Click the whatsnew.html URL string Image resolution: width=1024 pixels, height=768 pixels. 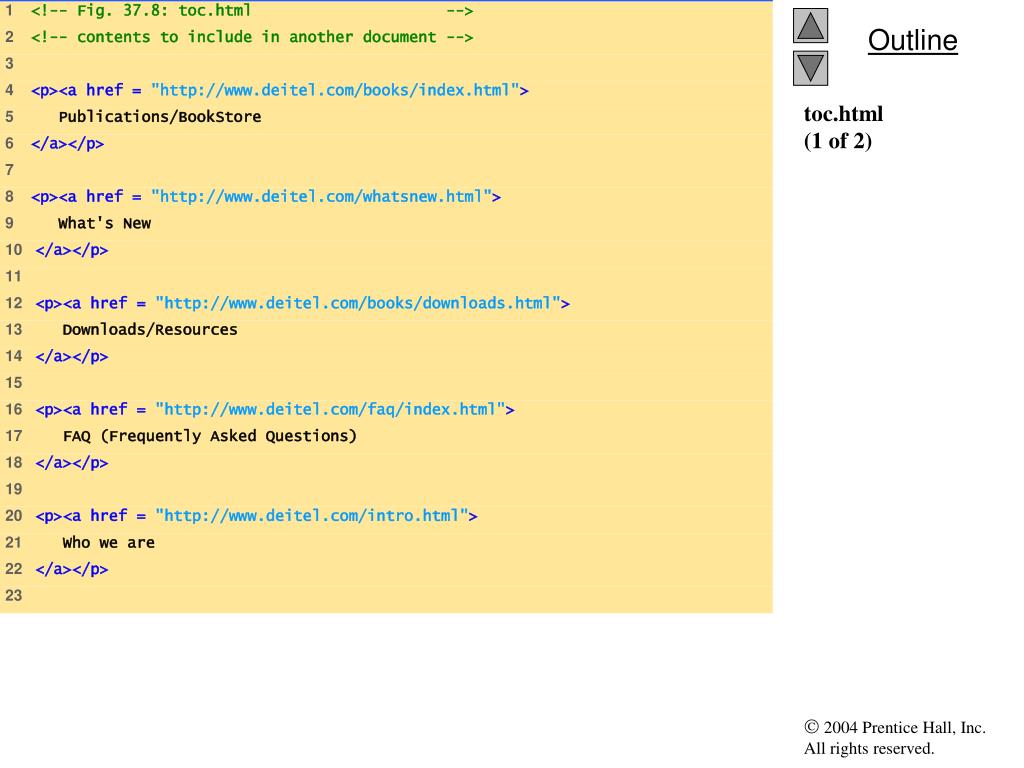click(322, 197)
